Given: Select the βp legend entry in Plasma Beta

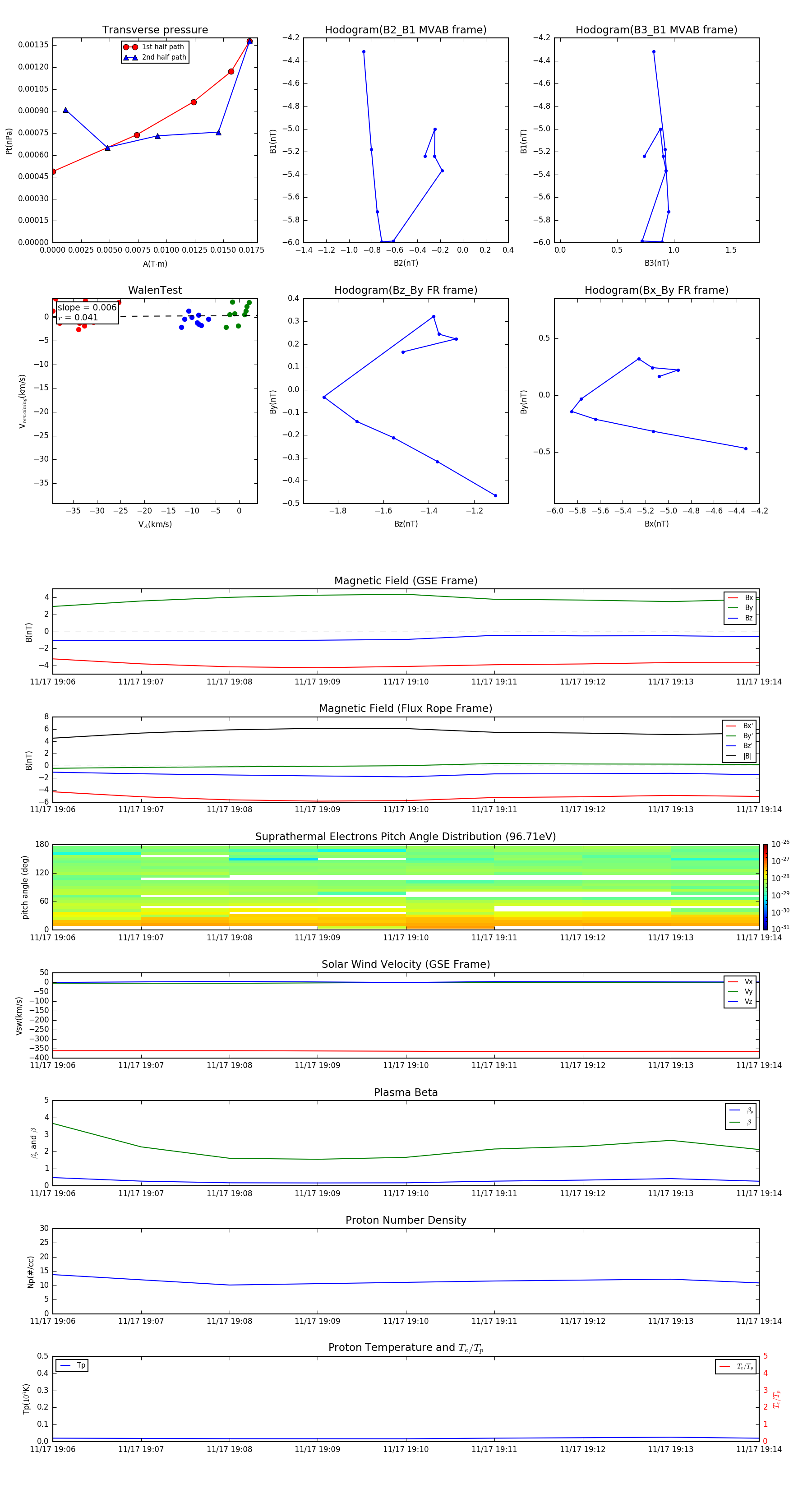Looking at the screenshot, I should click(x=741, y=1110).
